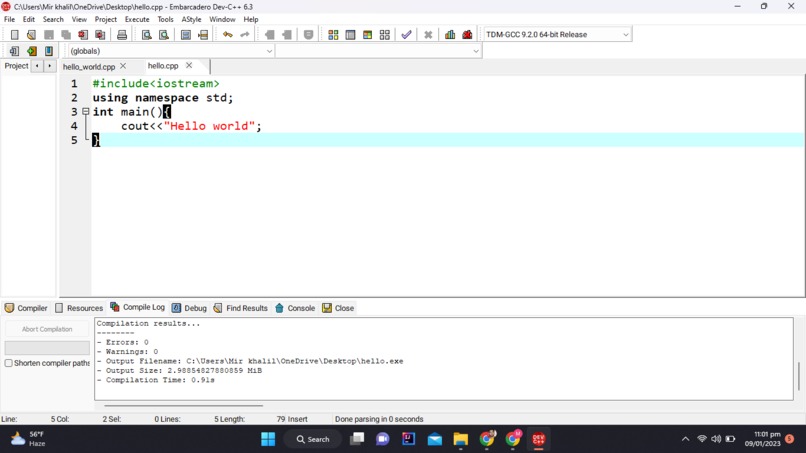Open the Execute menu
Viewport: 806px width, 453px height.
(137, 19)
